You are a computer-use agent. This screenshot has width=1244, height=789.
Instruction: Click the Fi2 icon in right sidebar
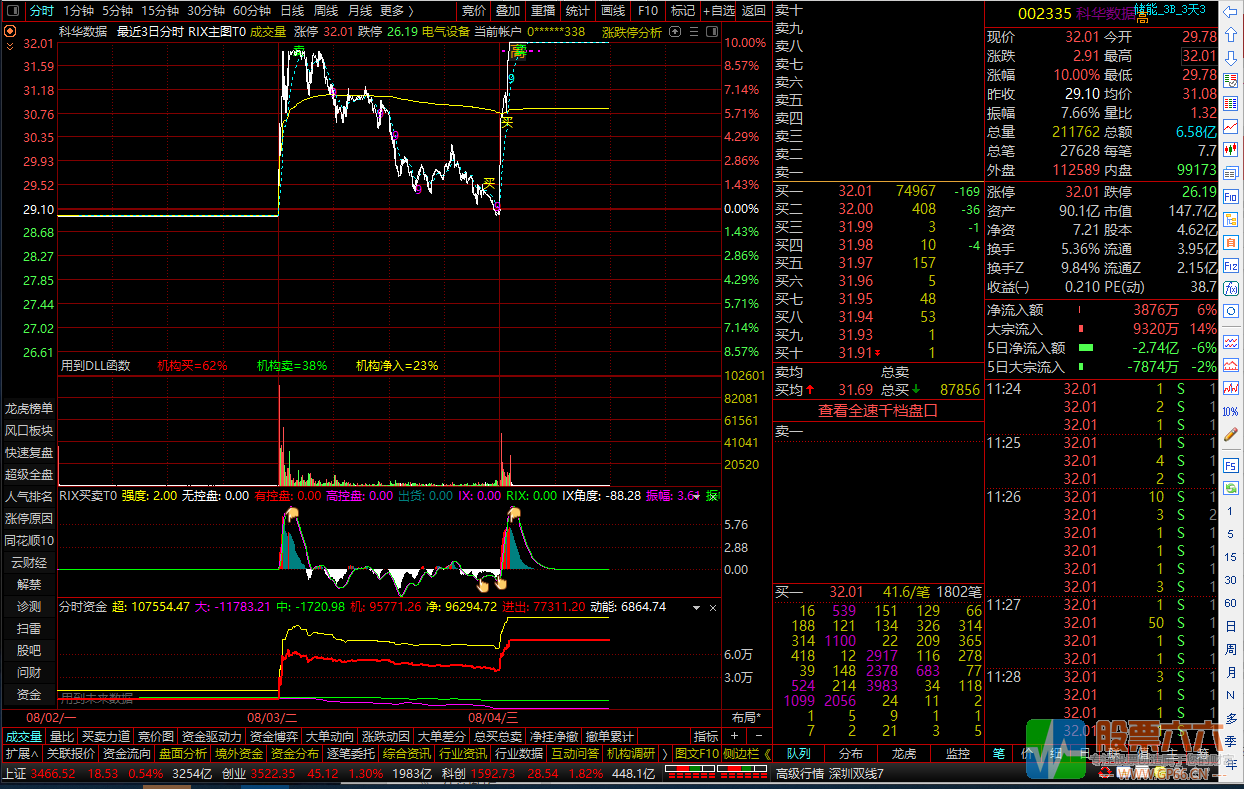tap(1231, 267)
